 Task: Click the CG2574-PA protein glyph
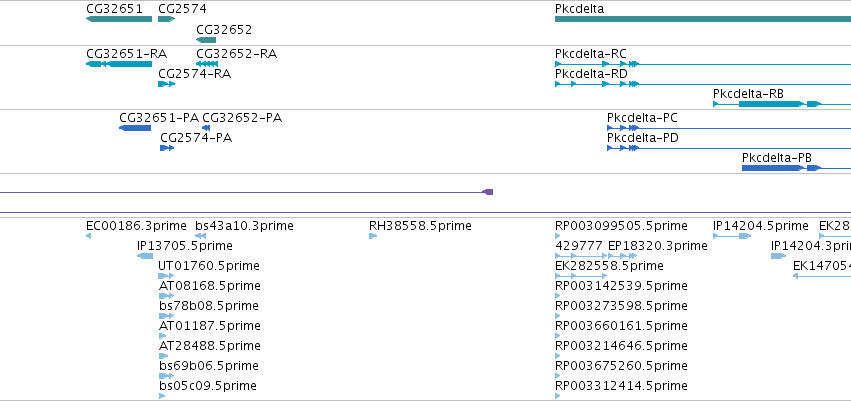pos(167,148)
